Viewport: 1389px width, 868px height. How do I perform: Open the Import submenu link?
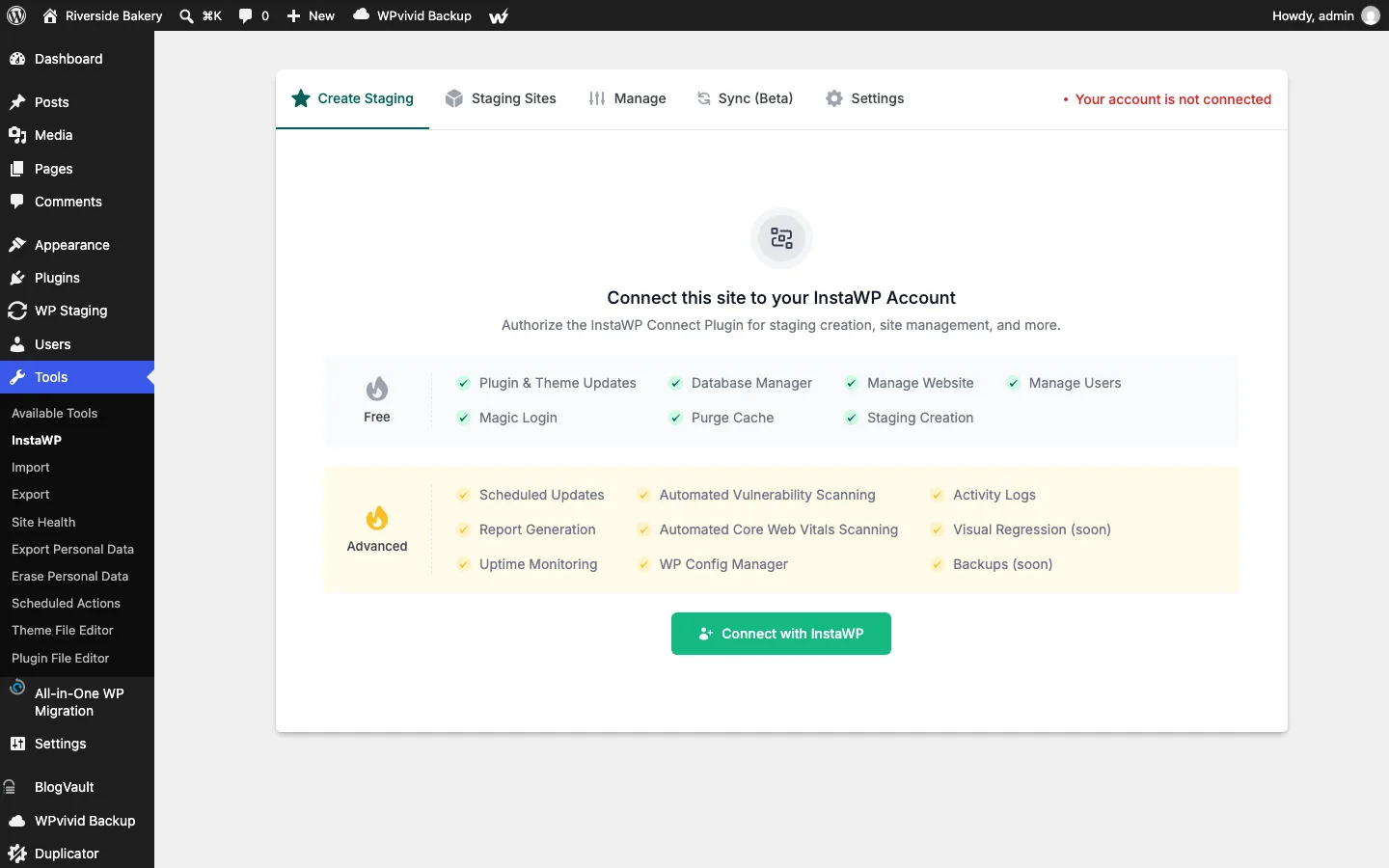(x=30, y=467)
